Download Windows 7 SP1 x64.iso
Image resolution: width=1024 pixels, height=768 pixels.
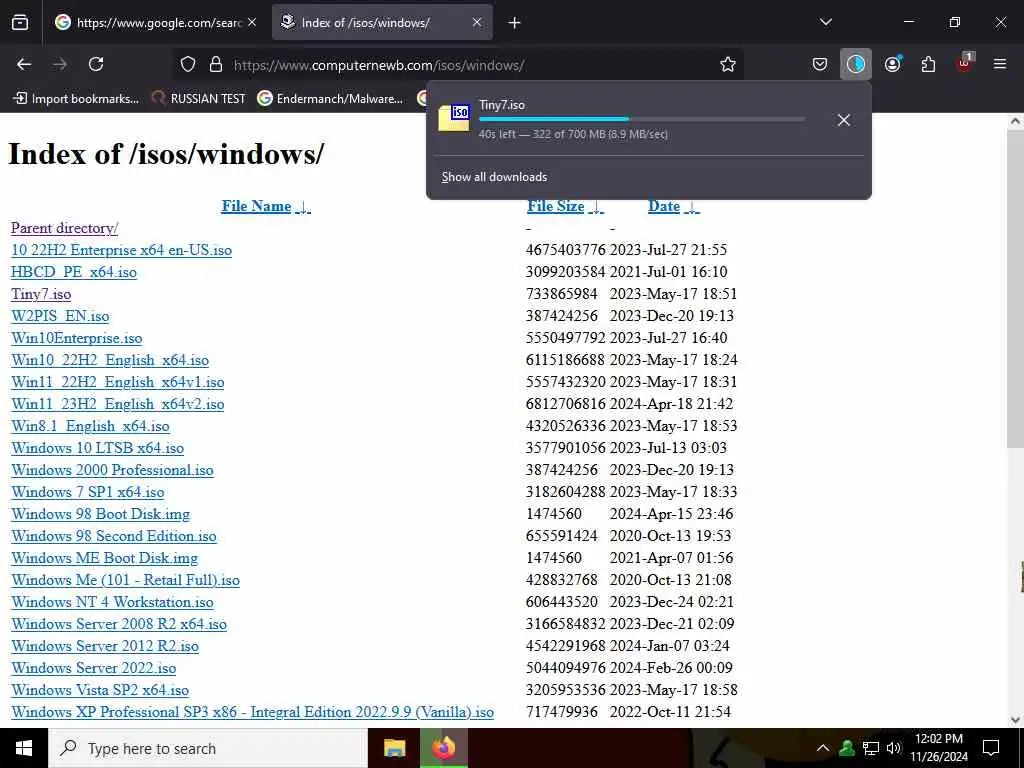click(x=88, y=492)
